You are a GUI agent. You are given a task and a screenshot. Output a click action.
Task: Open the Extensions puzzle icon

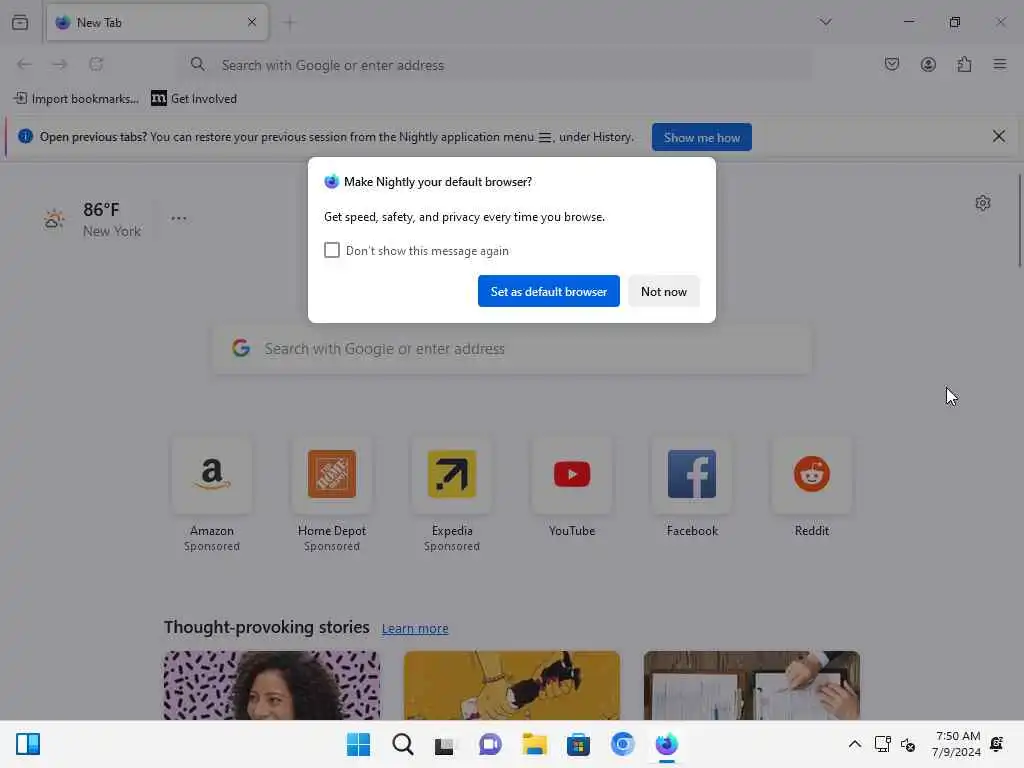pos(964,64)
